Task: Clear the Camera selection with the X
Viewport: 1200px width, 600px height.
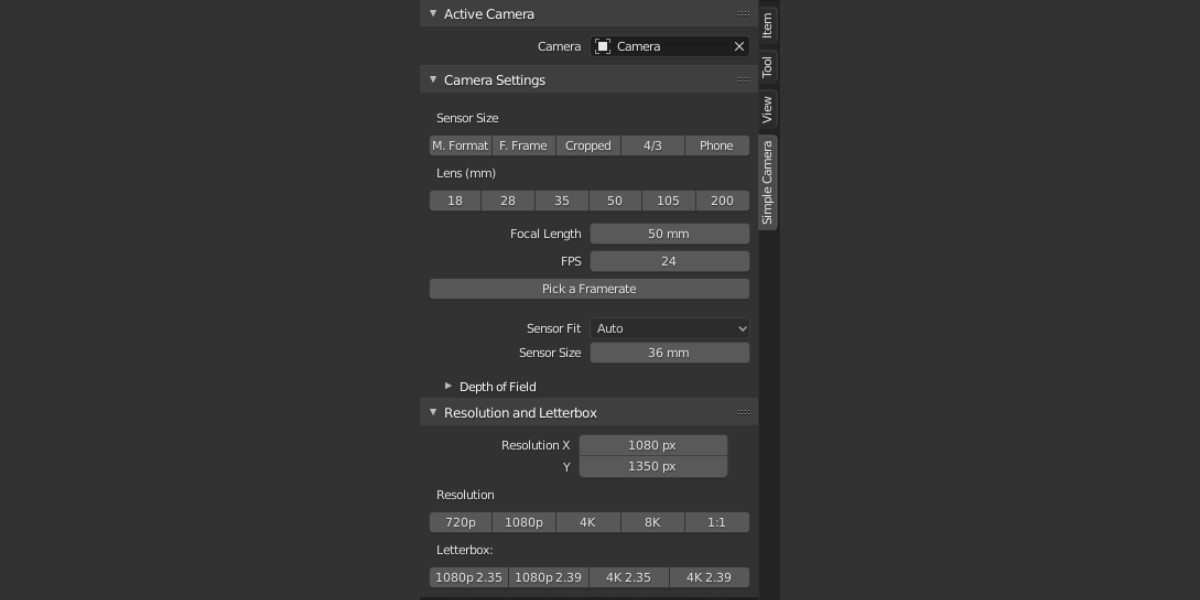Action: [739, 46]
